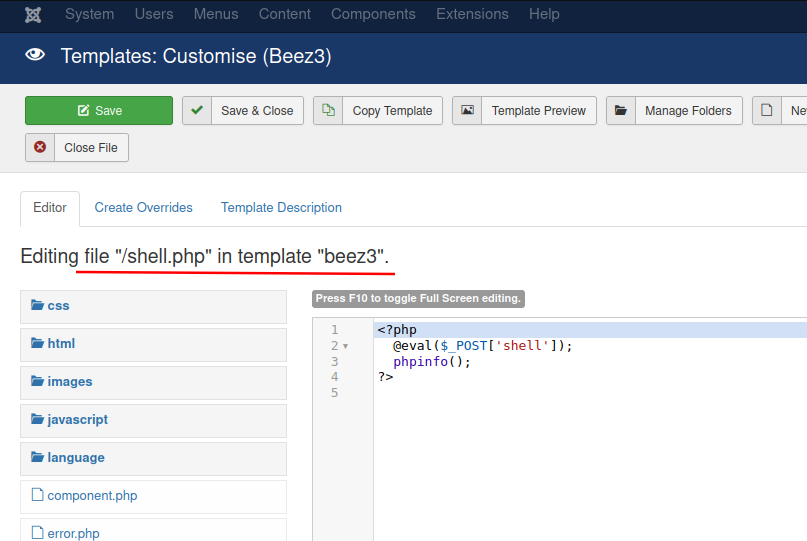Click Copy Template button
The width and height of the screenshot is (807, 541).
click(378, 111)
